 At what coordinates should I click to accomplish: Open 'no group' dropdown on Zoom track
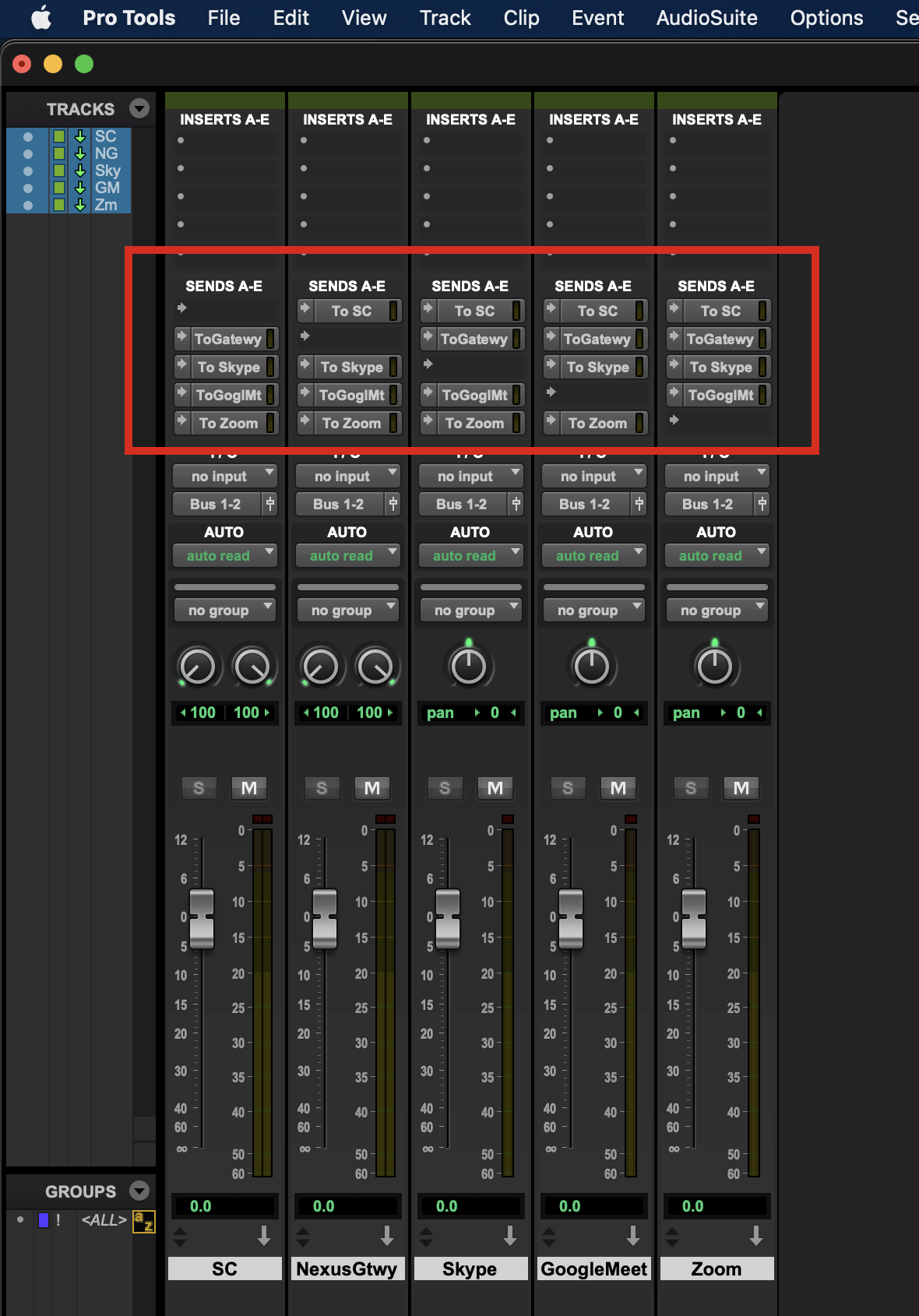(x=717, y=610)
